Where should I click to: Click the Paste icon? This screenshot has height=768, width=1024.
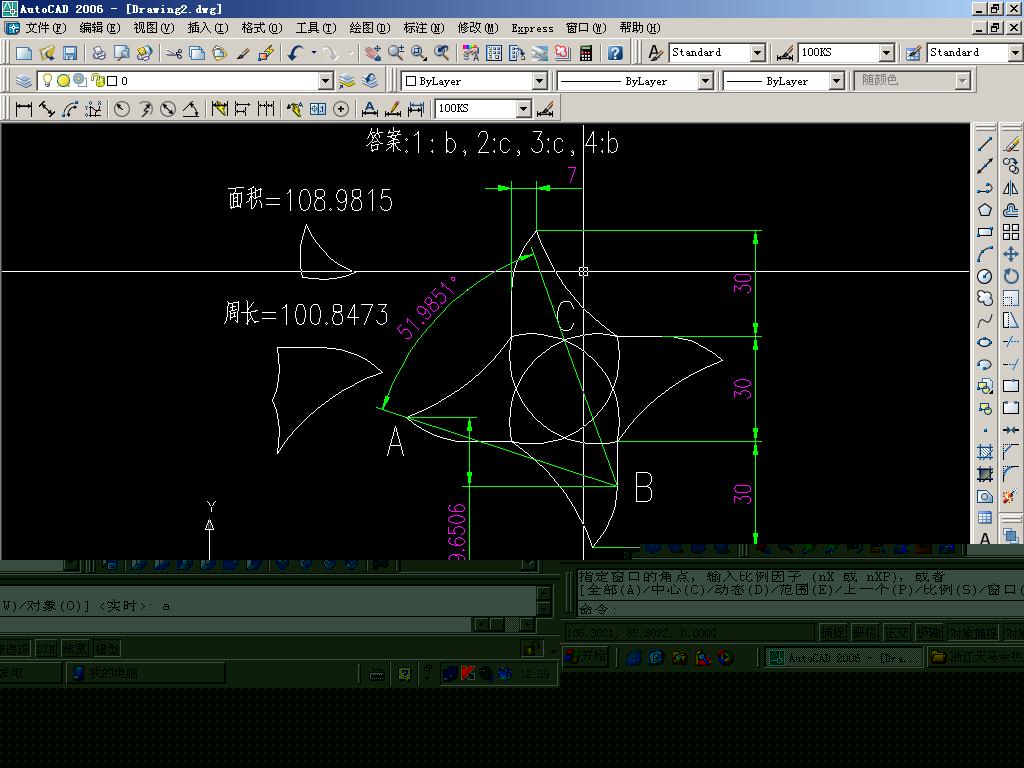[x=219, y=54]
